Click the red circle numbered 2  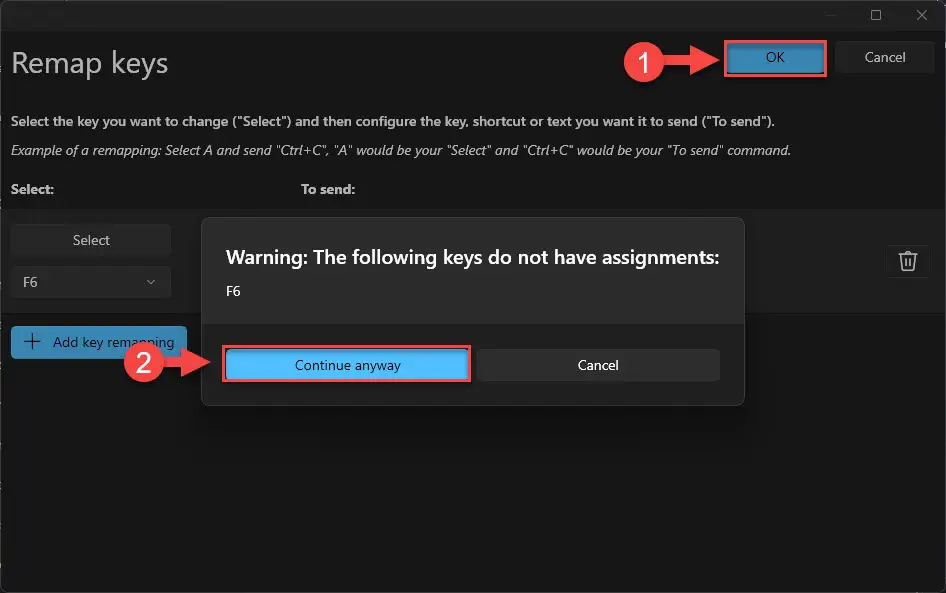point(144,363)
